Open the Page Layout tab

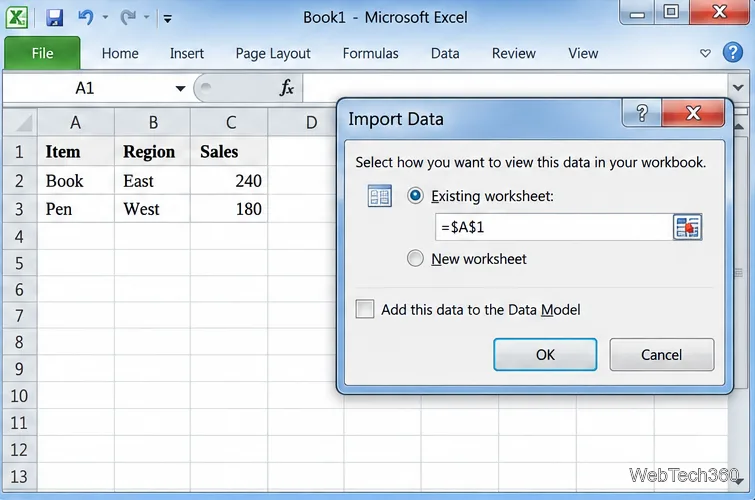(x=273, y=53)
